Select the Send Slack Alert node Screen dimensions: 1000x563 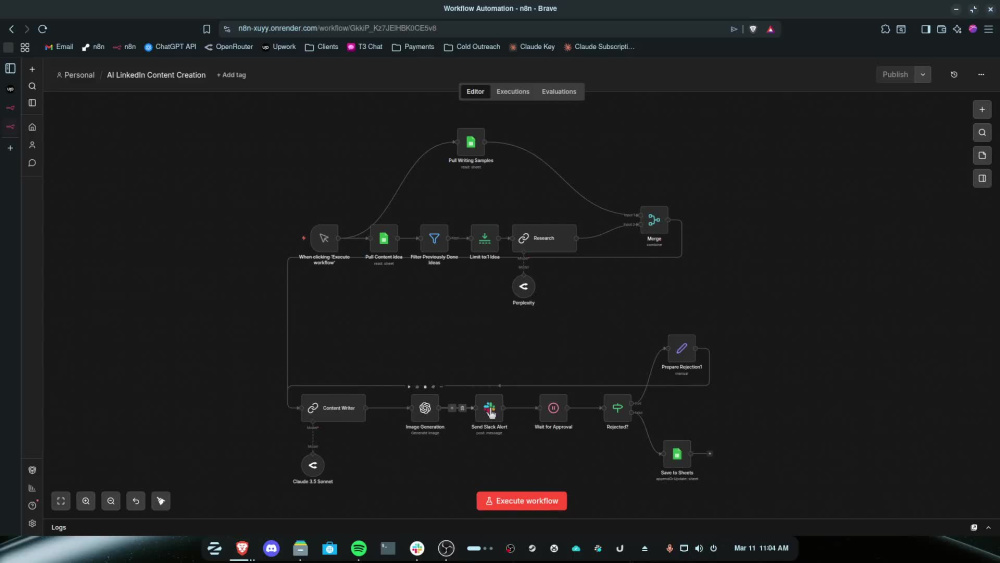click(489, 408)
